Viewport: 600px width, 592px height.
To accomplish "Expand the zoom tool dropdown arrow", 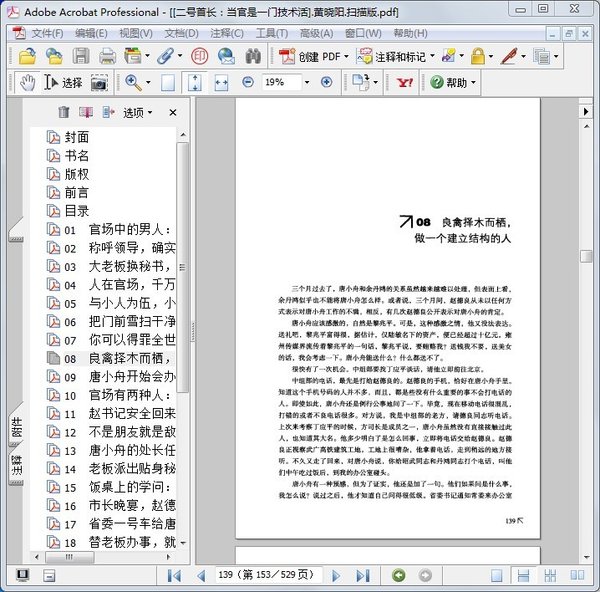I will pos(148,82).
